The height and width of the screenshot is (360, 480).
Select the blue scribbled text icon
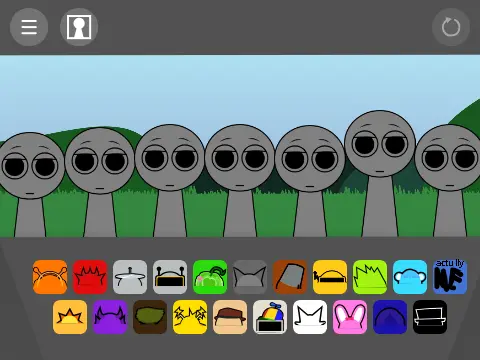[x=450, y=277]
